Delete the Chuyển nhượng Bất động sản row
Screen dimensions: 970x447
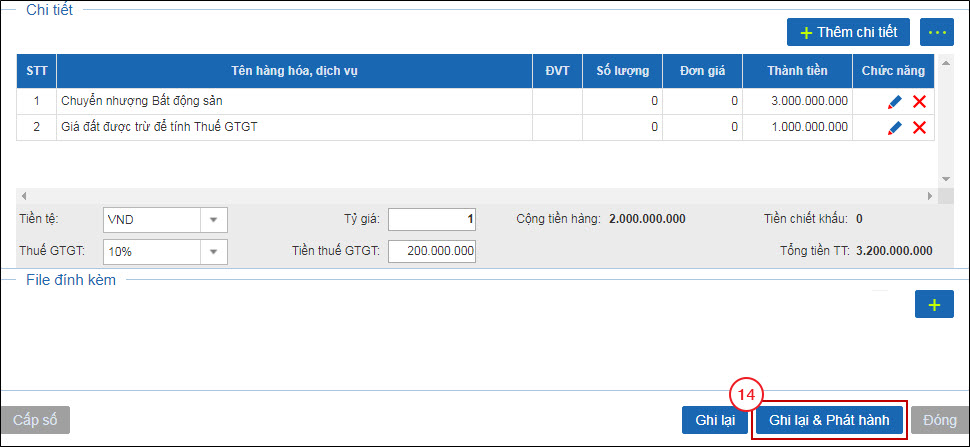point(919,102)
